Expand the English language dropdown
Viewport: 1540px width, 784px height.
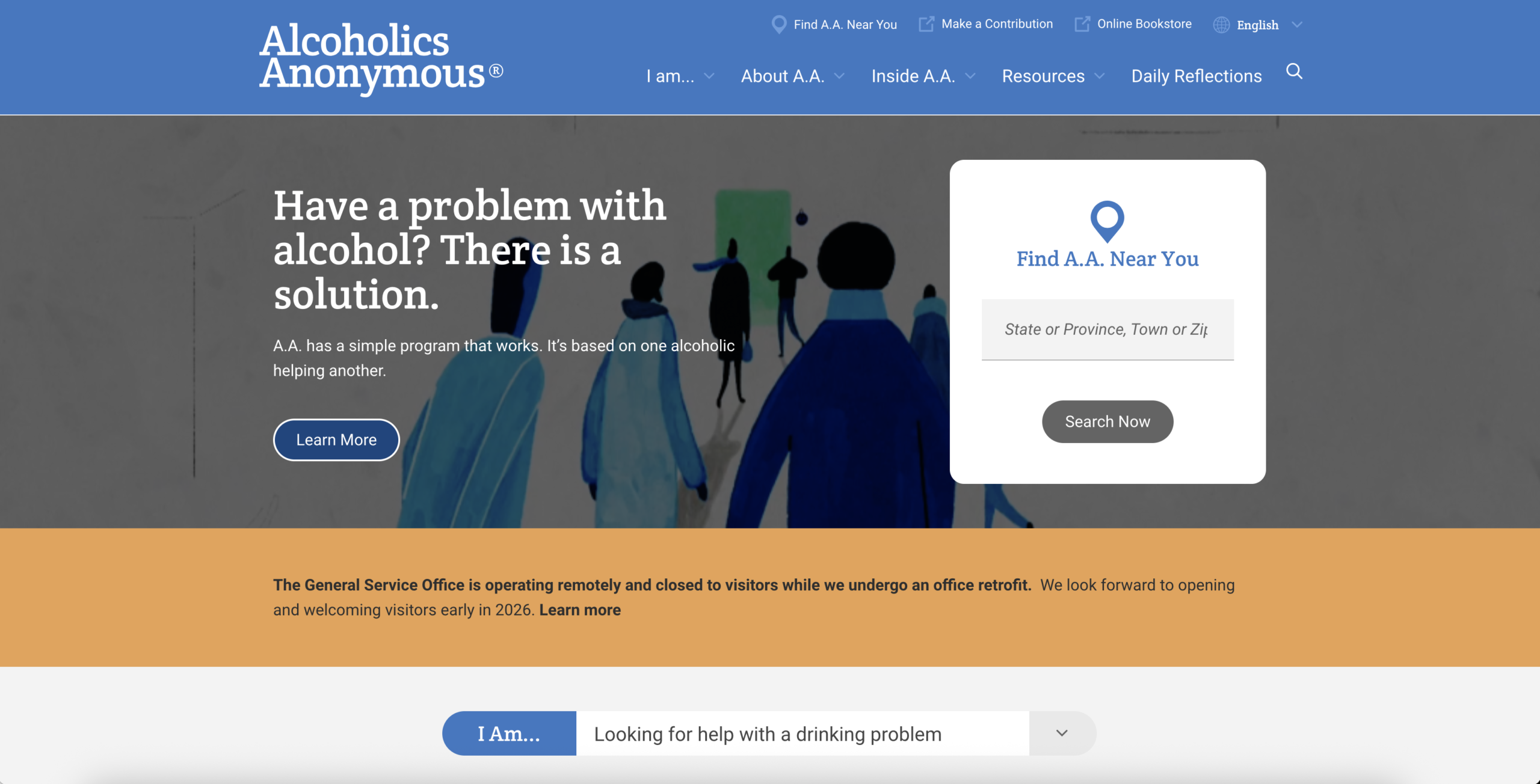pos(1297,25)
